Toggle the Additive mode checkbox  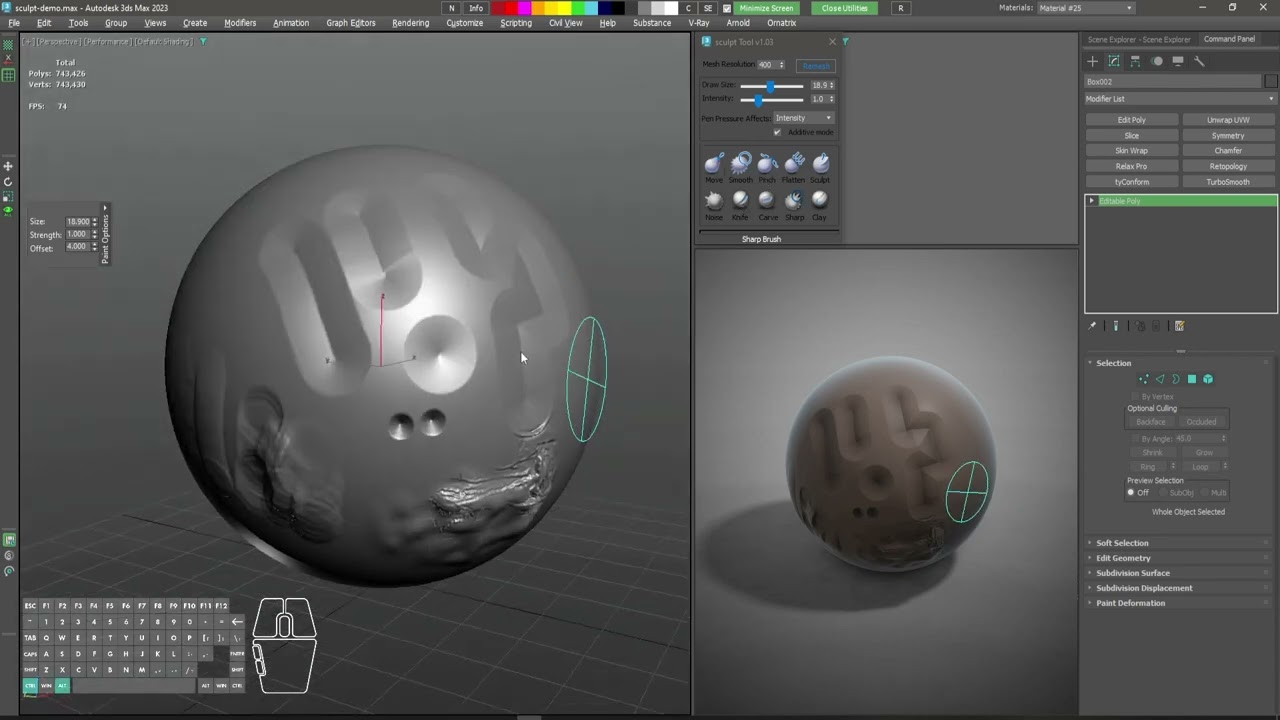777,131
